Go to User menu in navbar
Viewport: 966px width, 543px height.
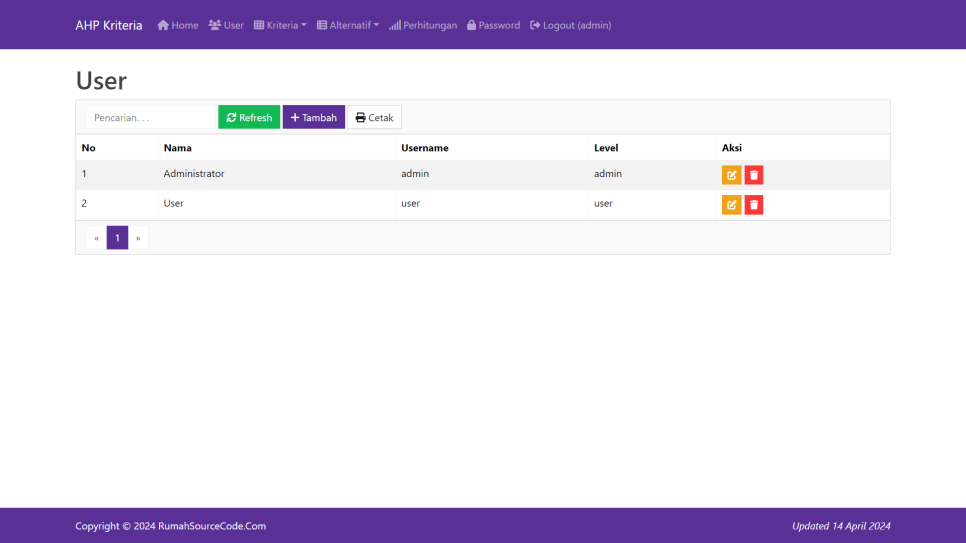pyautogui.click(x=226, y=25)
